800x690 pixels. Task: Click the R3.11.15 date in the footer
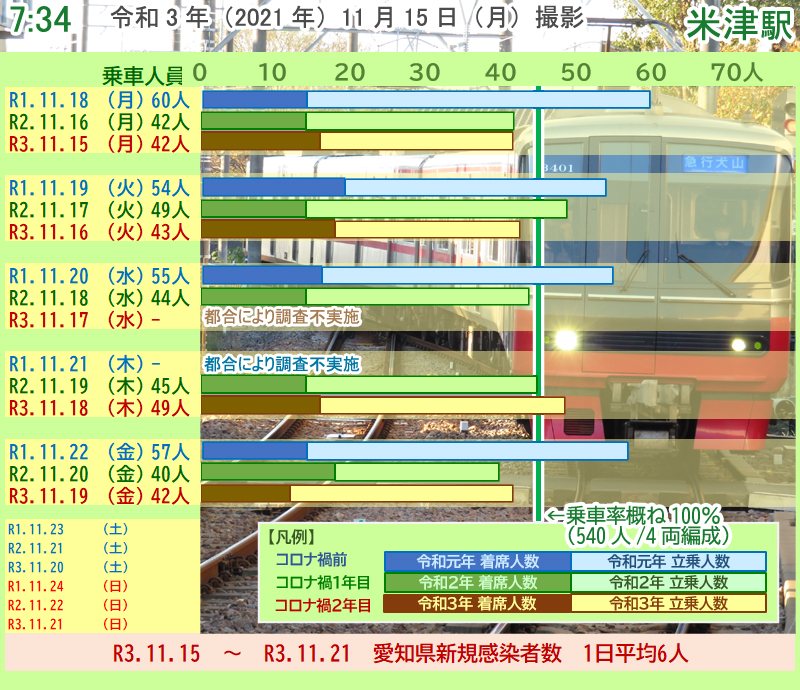[x=157, y=654]
